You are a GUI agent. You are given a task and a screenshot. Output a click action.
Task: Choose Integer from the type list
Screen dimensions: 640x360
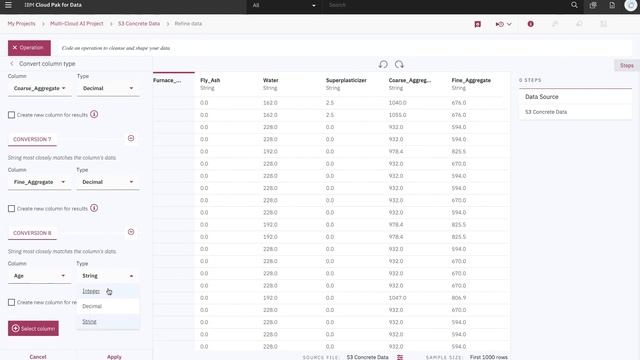(108, 291)
